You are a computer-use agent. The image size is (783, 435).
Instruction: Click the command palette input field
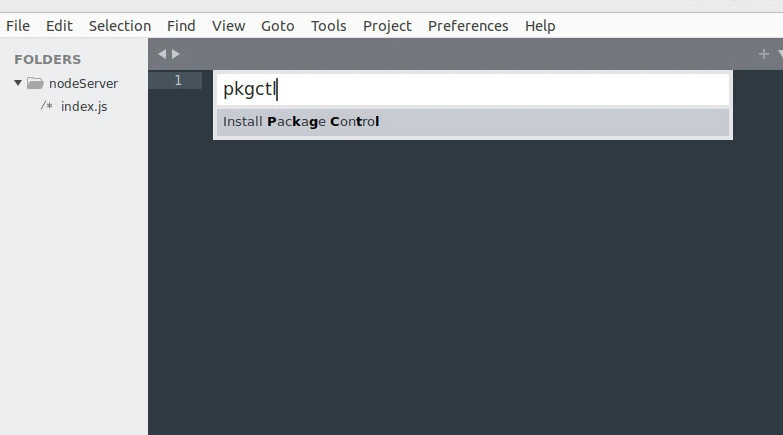[x=472, y=89]
